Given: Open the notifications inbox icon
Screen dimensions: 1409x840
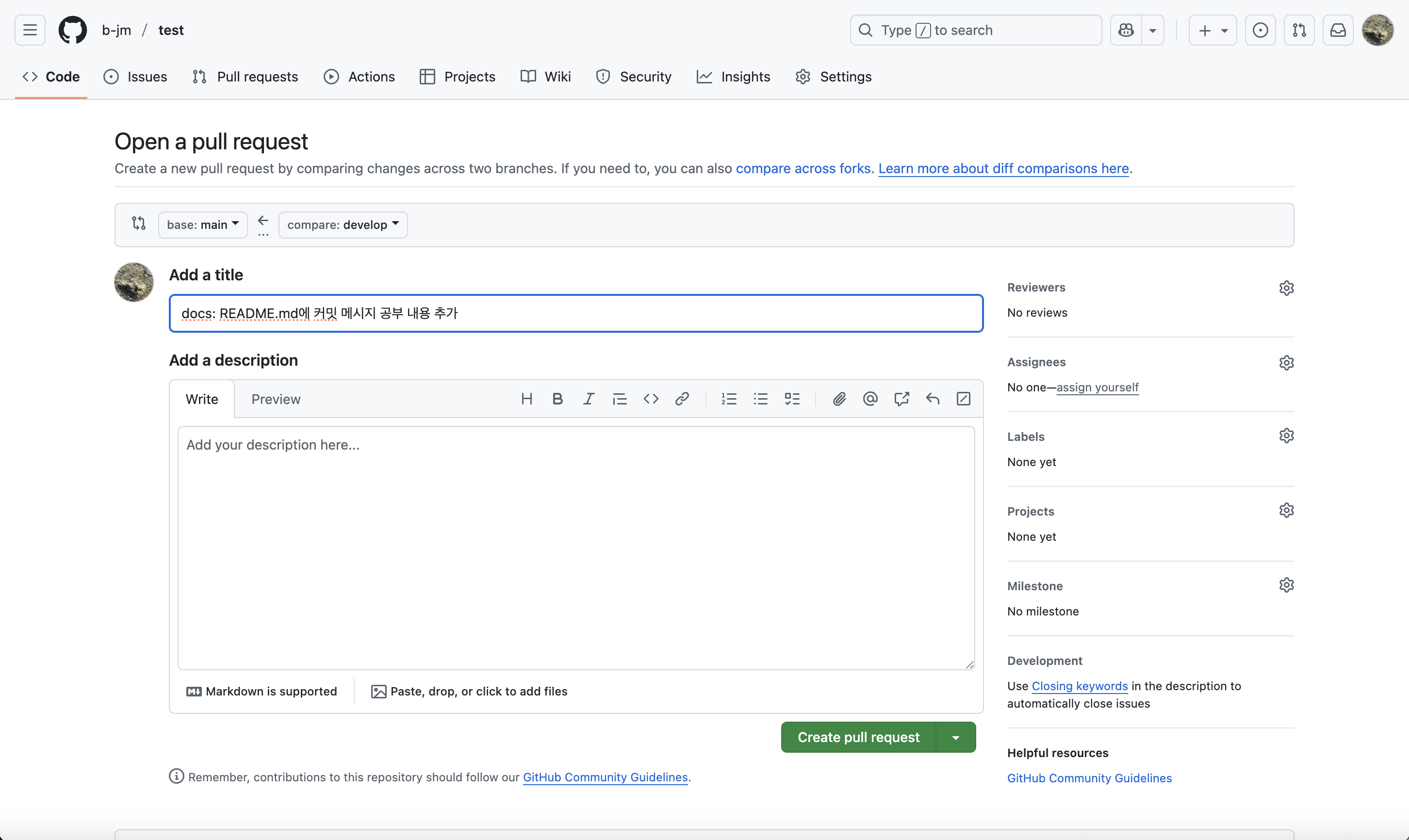Looking at the screenshot, I should point(1338,30).
